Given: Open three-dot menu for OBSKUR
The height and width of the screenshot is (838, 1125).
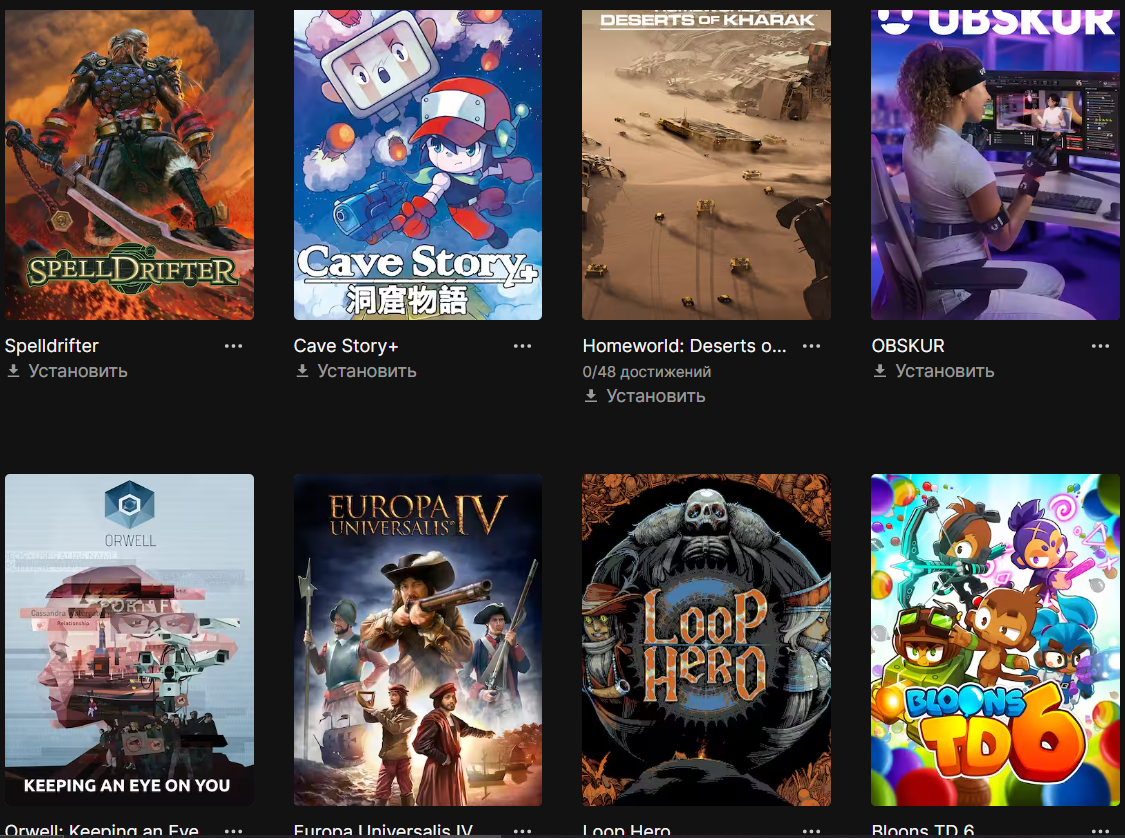Looking at the screenshot, I should pyautogui.click(x=1101, y=346).
